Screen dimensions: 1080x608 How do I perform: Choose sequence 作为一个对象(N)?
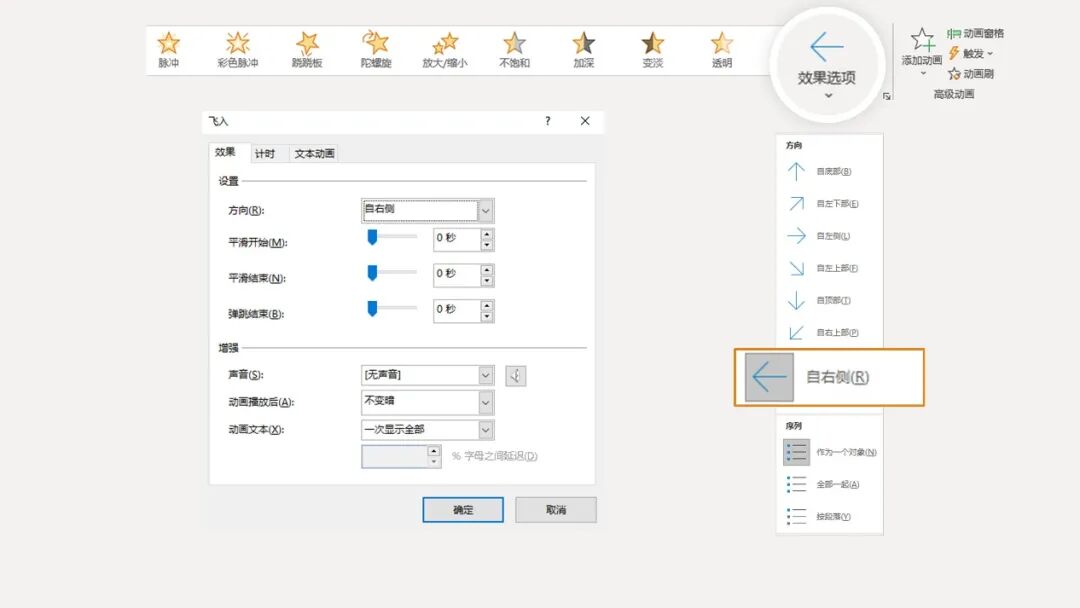point(829,452)
